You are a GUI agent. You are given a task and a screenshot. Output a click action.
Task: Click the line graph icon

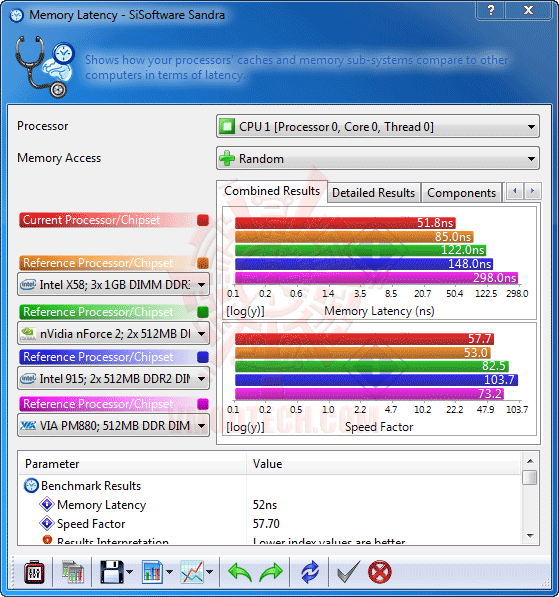coord(192,572)
